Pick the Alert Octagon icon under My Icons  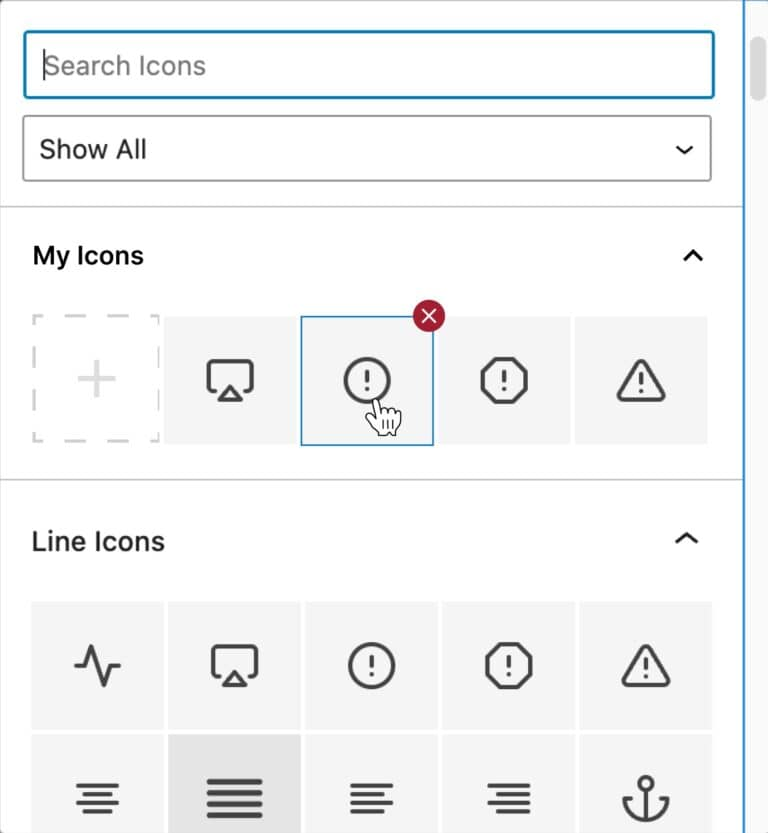pos(504,379)
